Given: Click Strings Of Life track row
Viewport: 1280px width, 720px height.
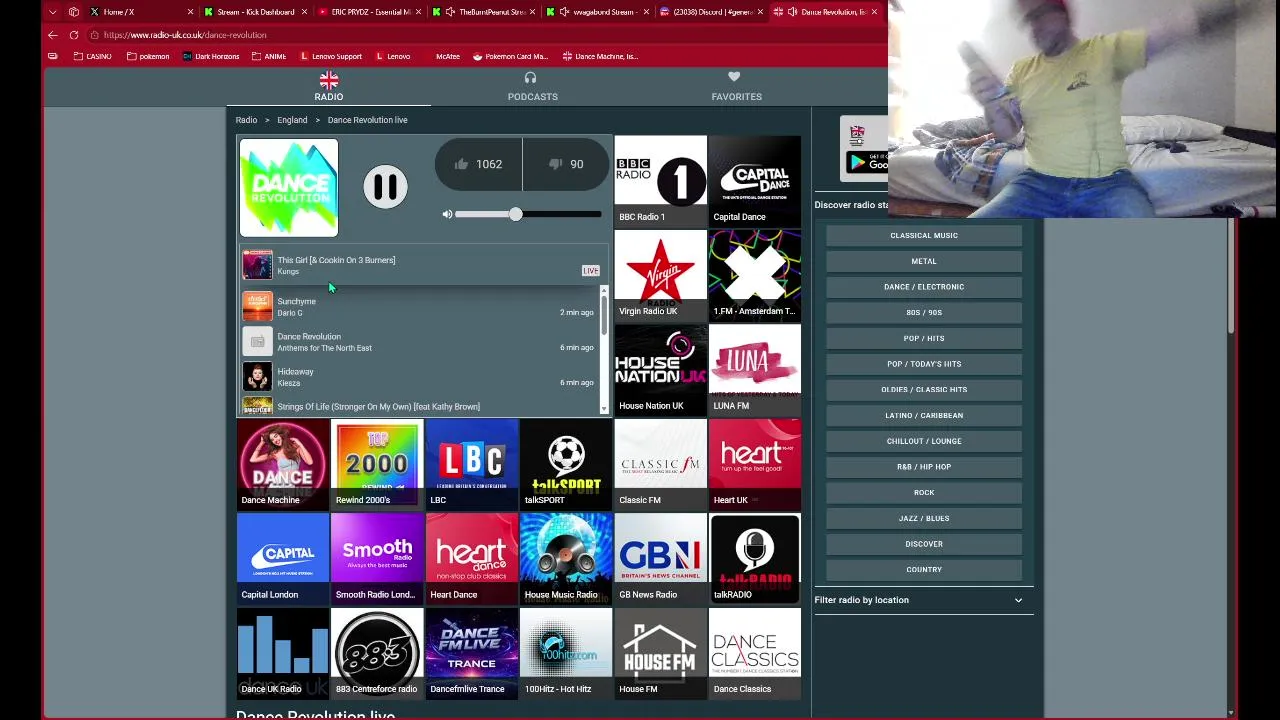Looking at the screenshot, I should pyautogui.click(x=419, y=406).
